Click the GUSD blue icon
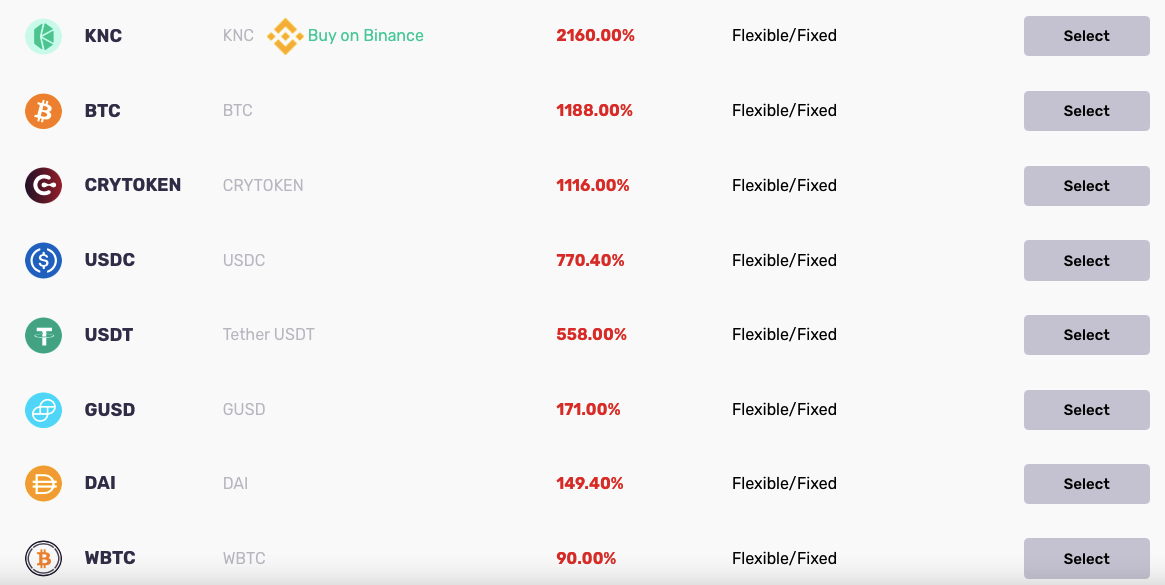Viewport: 1165px width, 585px height. pyautogui.click(x=43, y=410)
